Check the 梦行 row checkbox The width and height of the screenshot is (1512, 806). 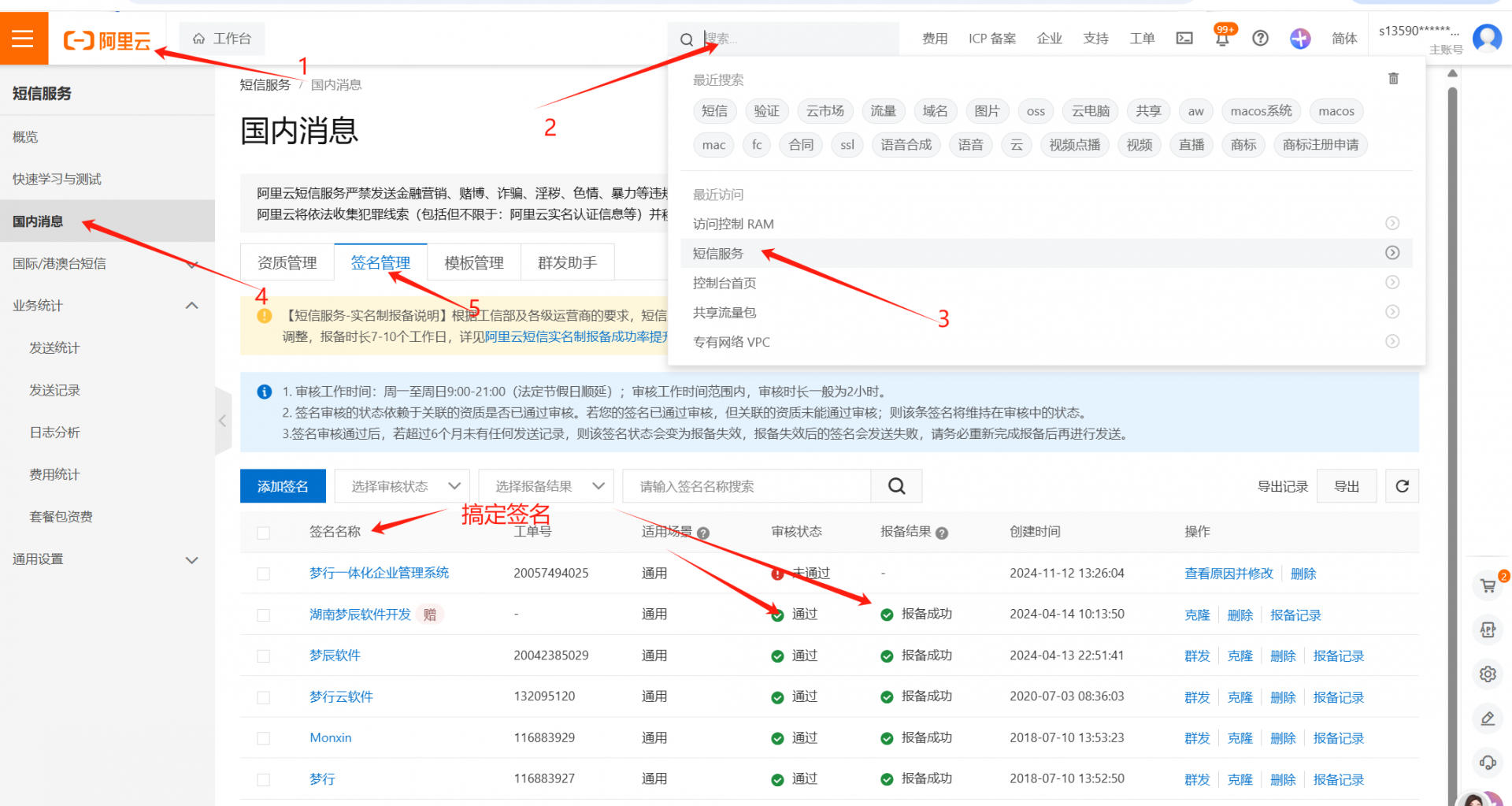tap(264, 779)
